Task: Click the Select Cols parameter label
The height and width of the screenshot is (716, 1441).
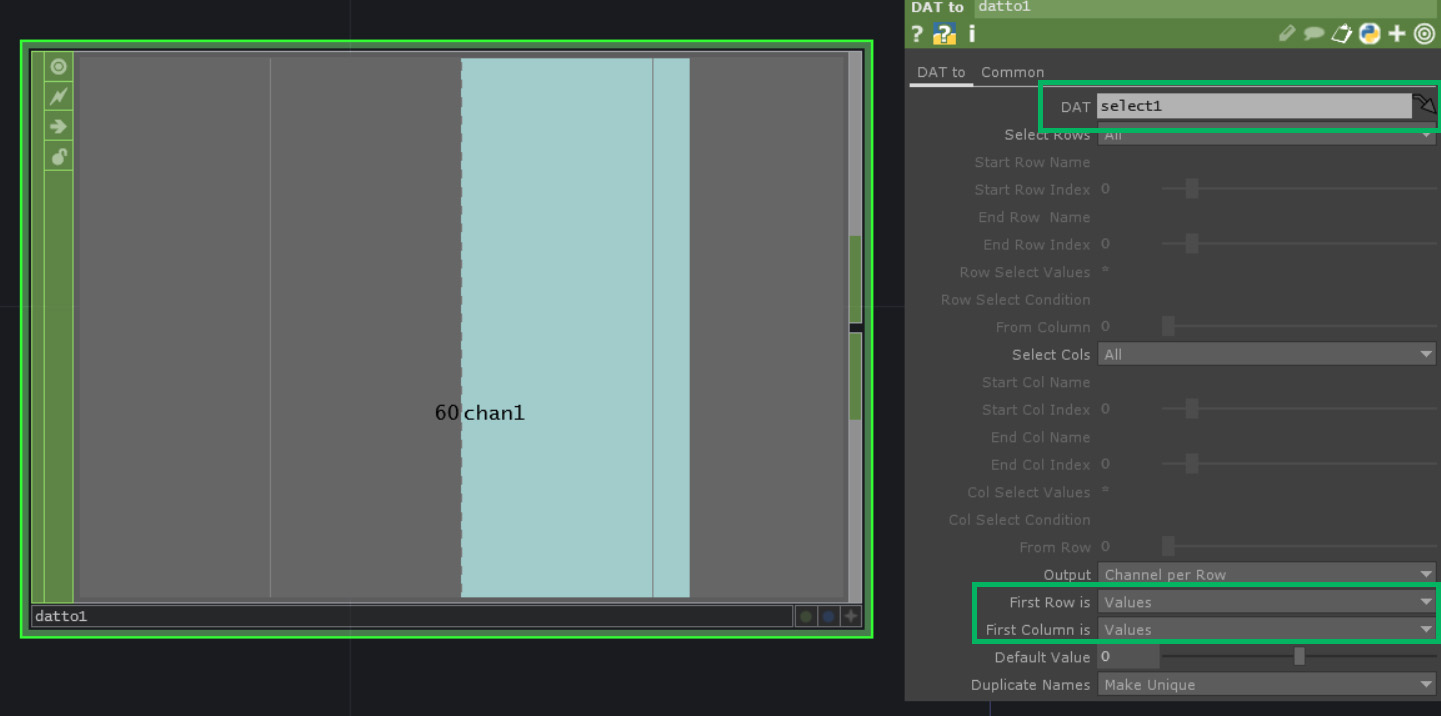Action: [1051, 354]
